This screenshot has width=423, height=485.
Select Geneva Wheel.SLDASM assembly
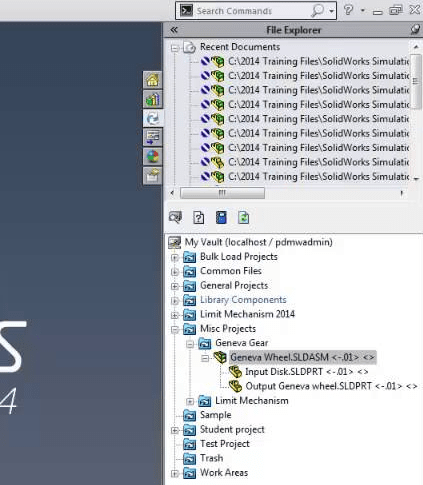point(303,357)
